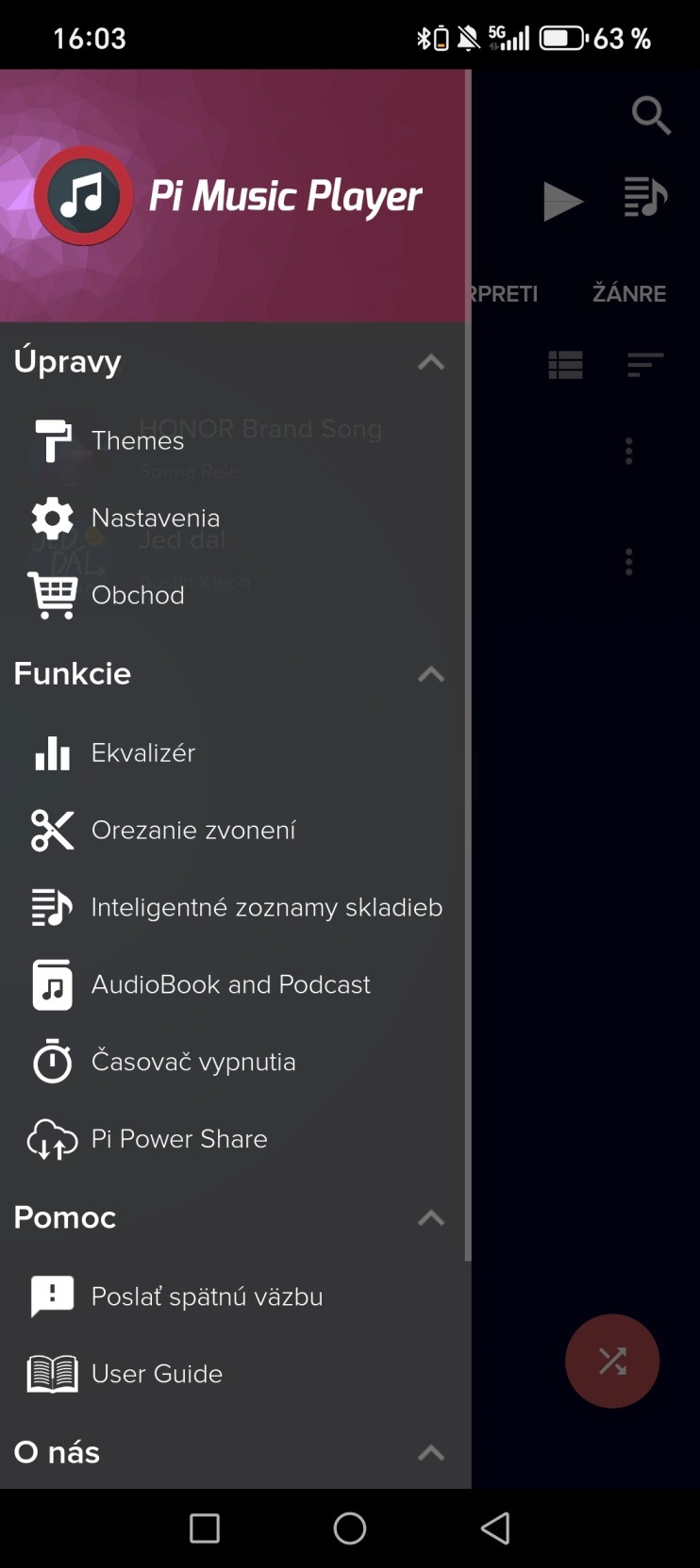Image resolution: width=700 pixels, height=1568 pixels.
Task: Open the Ekvalizér bars icon
Action: click(x=52, y=753)
